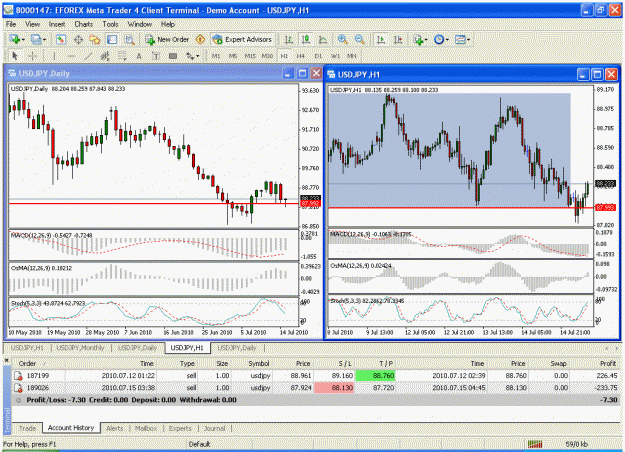The height and width of the screenshot is (452, 625).
Task: Switch chart to line chart icon
Action: coord(323,39)
